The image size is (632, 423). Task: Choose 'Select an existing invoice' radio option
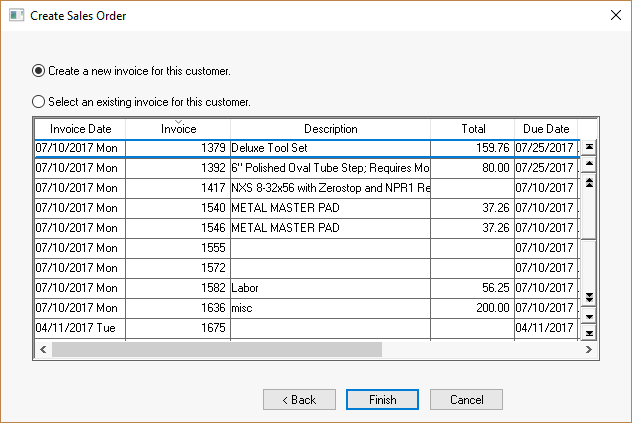click(39, 101)
